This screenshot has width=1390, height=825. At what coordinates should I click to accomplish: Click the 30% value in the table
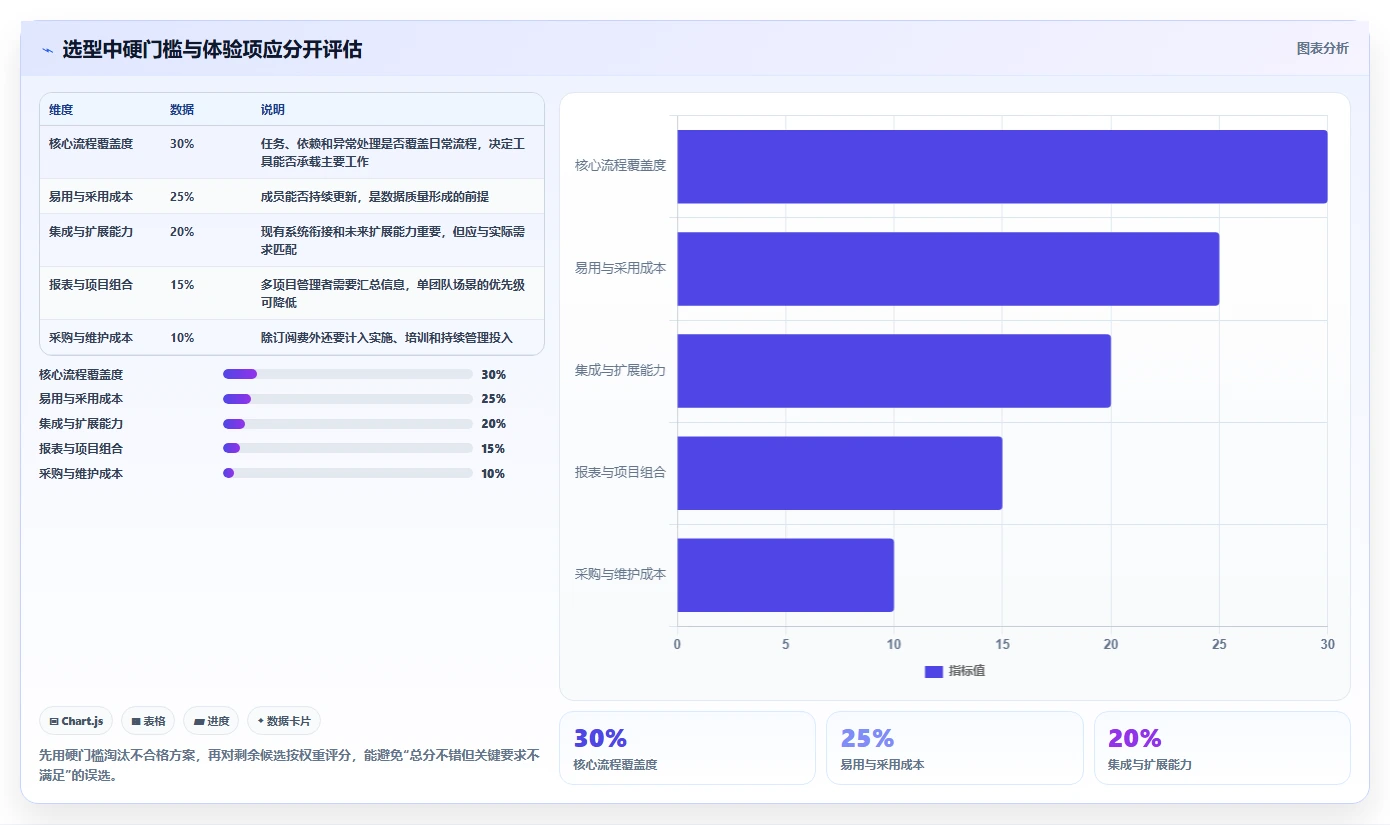tap(182, 143)
